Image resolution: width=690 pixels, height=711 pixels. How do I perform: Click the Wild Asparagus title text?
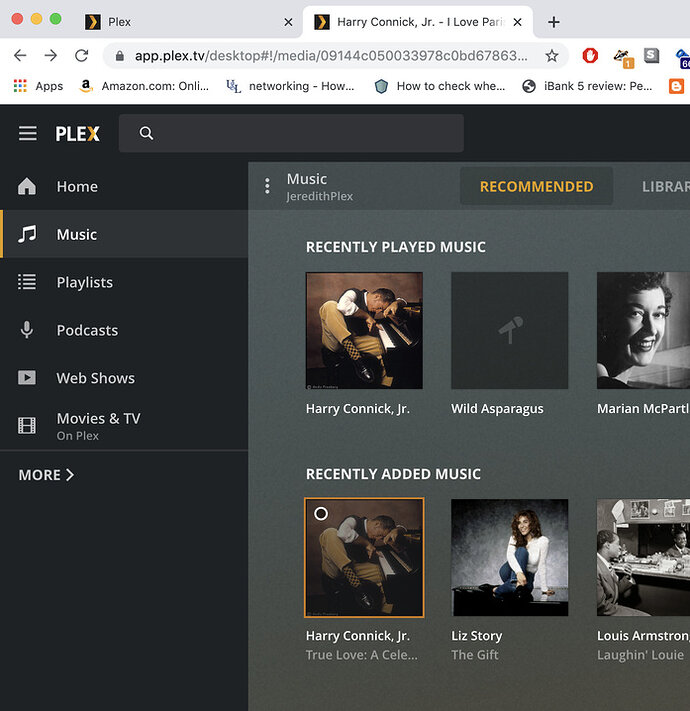(497, 409)
